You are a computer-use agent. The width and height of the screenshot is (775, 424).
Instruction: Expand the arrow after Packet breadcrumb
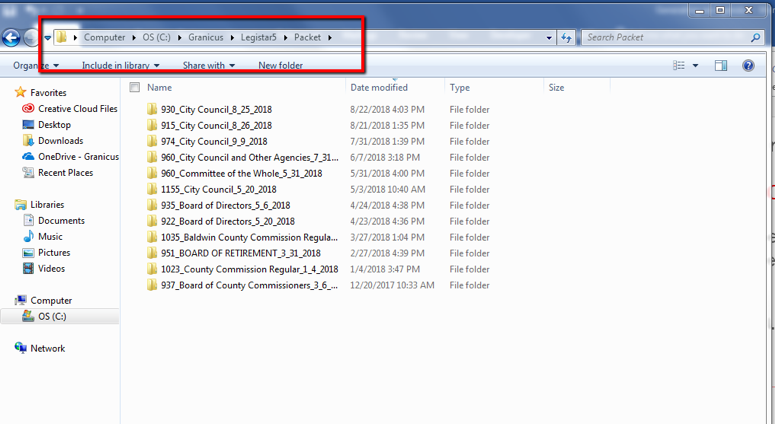330,38
